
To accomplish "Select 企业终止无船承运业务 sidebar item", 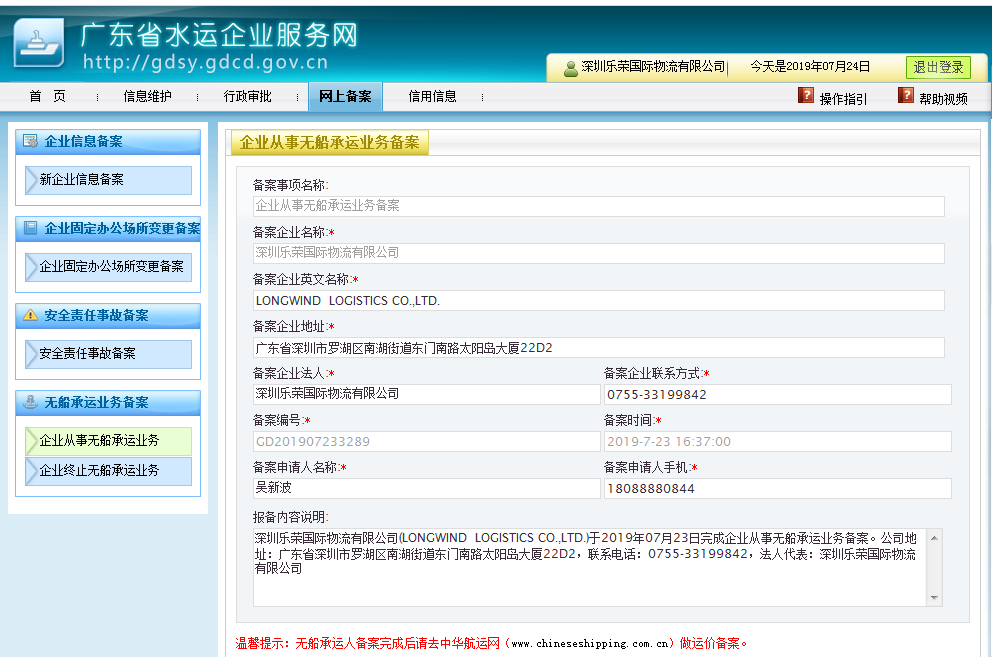I will click(109, 471).
